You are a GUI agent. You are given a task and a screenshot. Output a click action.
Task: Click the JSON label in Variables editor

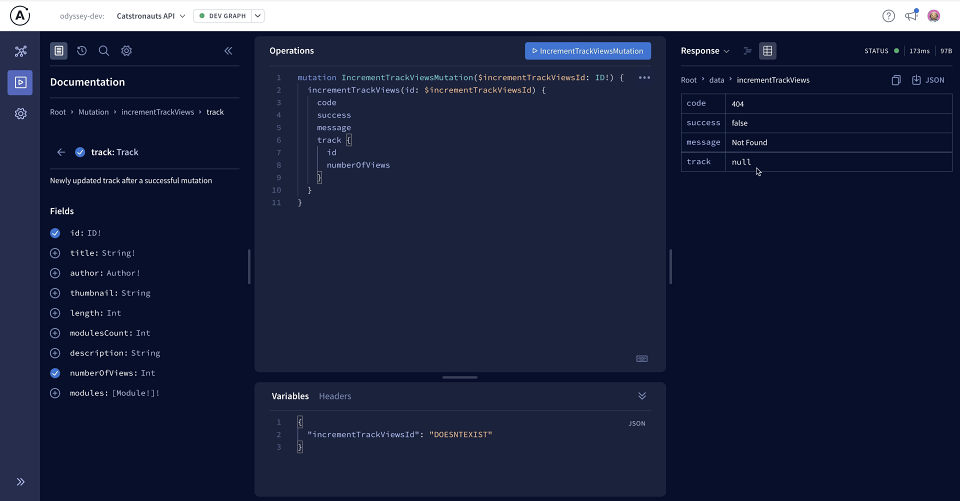tap(637, 423)
